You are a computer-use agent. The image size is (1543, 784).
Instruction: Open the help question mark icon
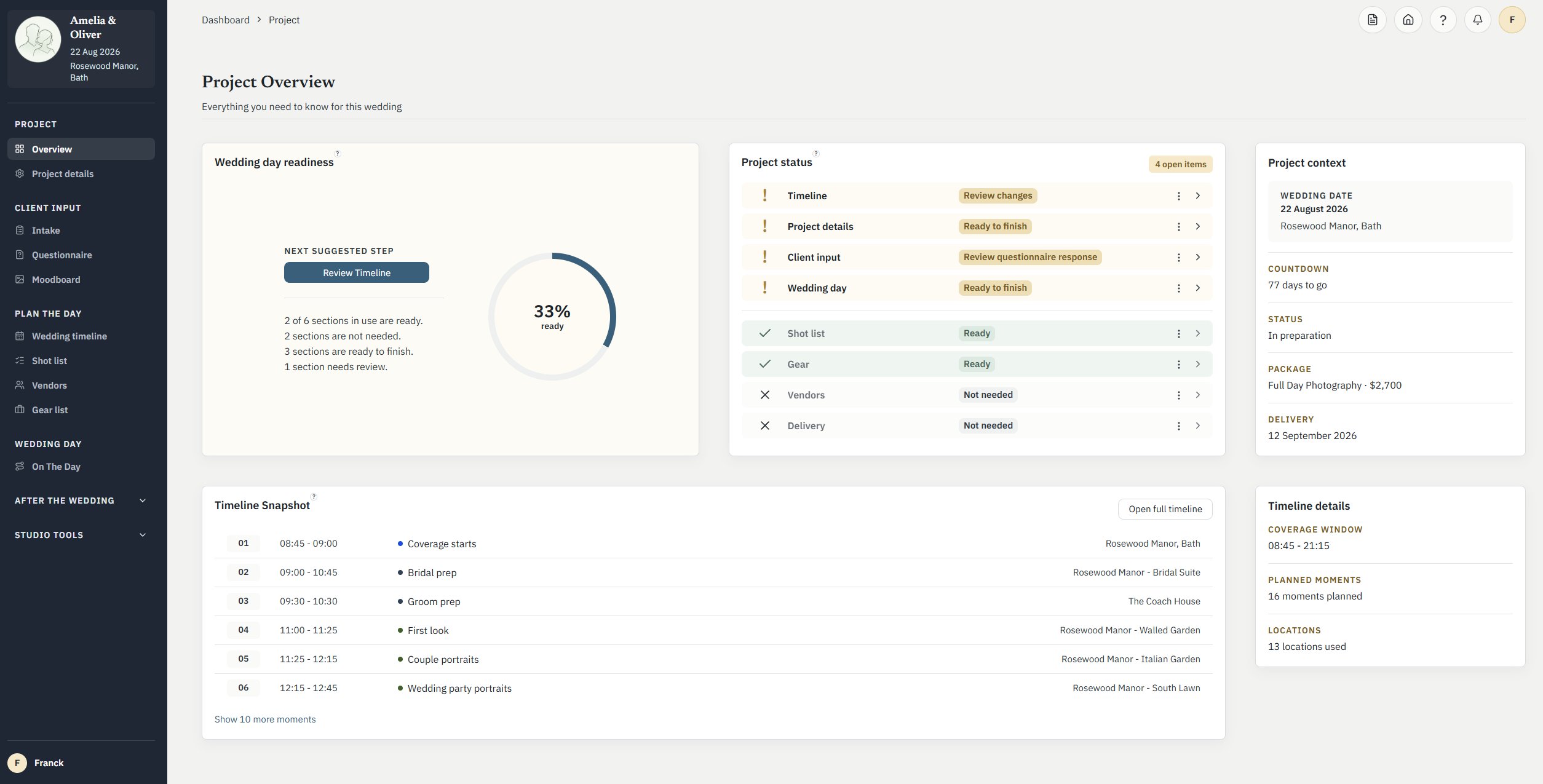tap(1443, 20)
